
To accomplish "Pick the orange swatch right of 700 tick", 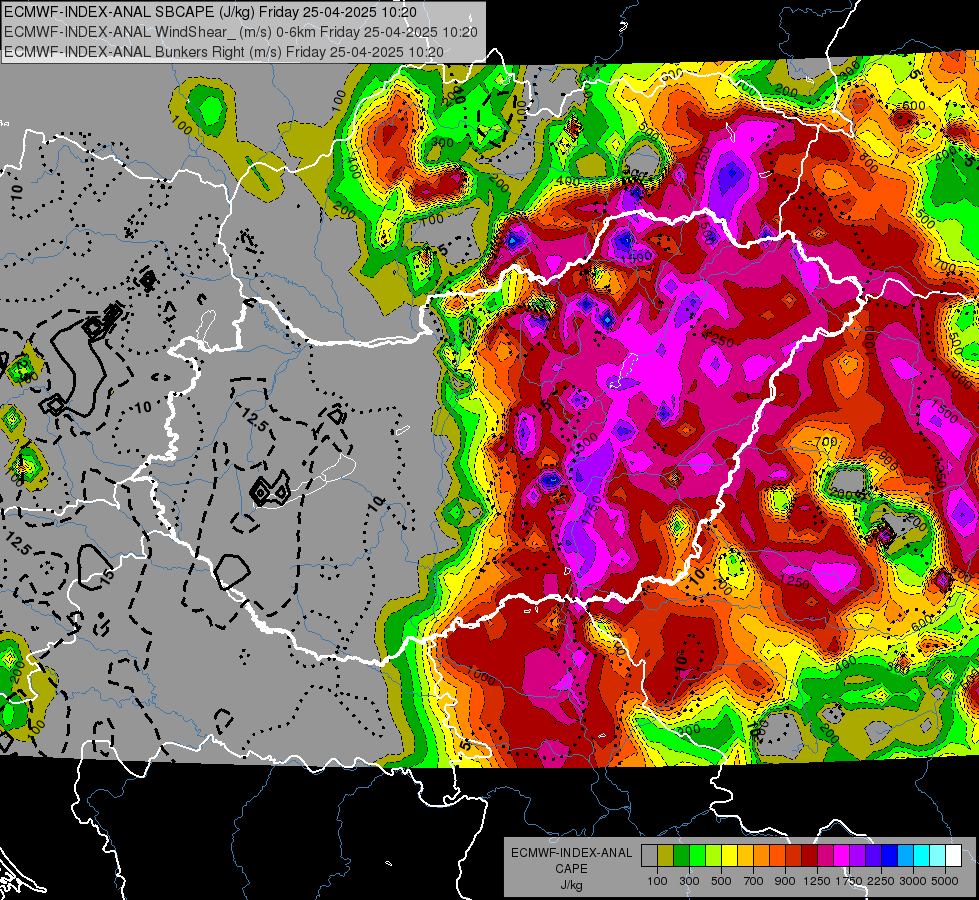I will 762,856.
